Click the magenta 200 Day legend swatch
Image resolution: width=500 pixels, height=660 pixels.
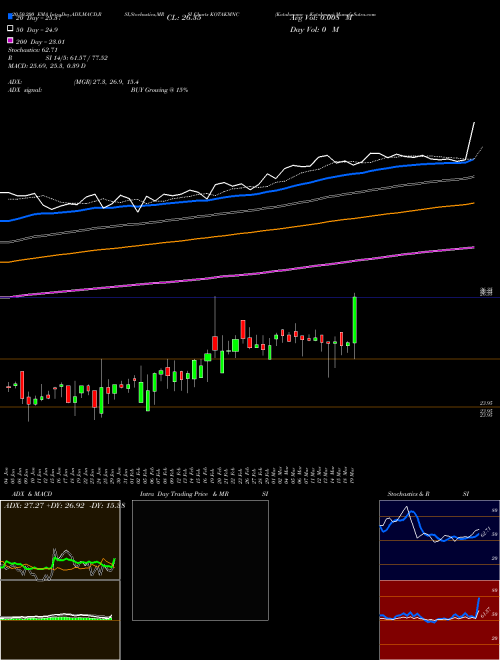click(x=10, y=41)
